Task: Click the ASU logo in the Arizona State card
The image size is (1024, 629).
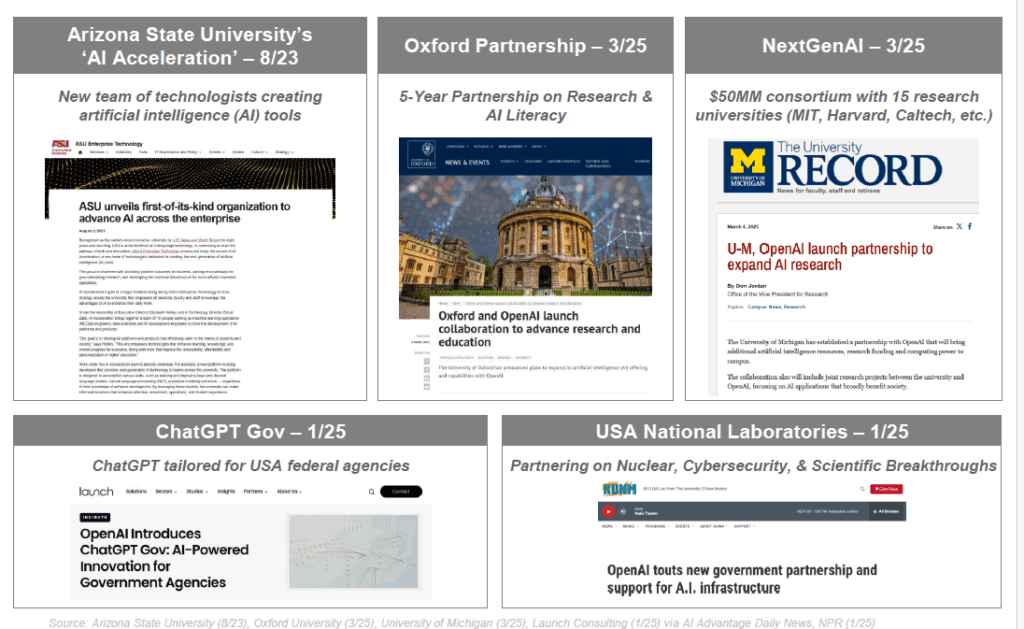Action: [61, 146]
